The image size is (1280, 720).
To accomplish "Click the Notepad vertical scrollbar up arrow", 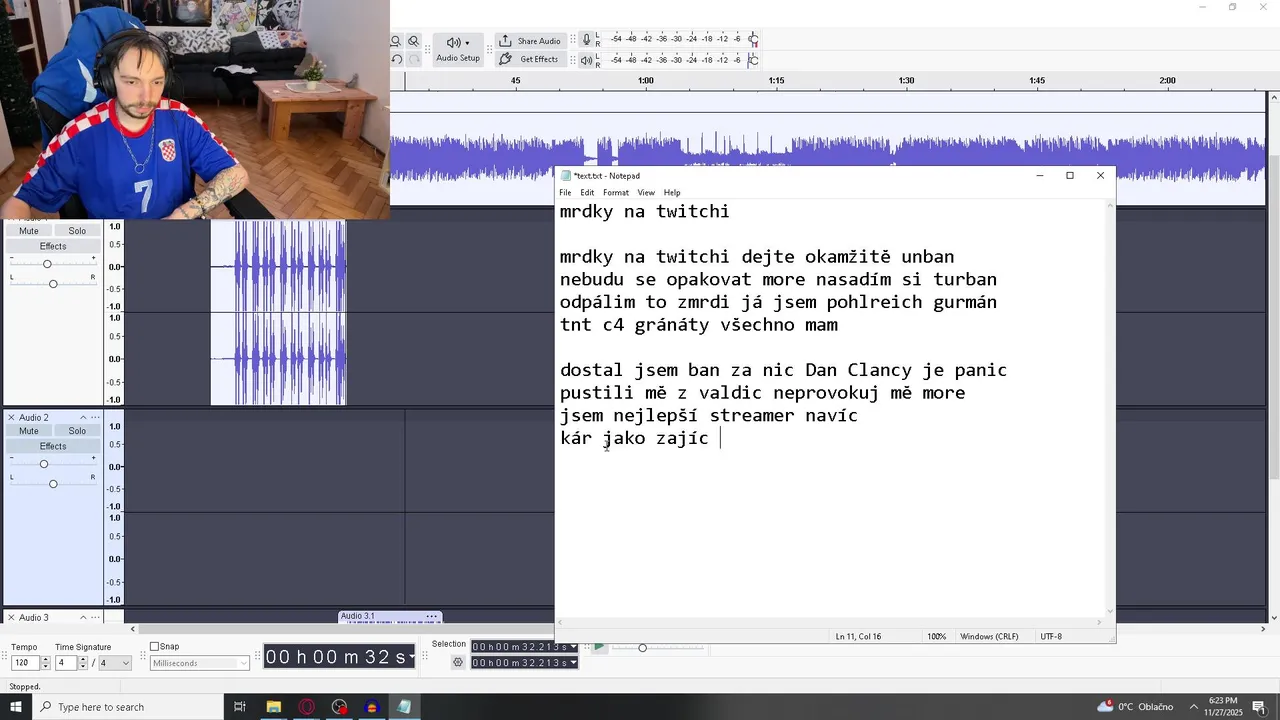I will pyautogui.click(x=1110, y=207).
